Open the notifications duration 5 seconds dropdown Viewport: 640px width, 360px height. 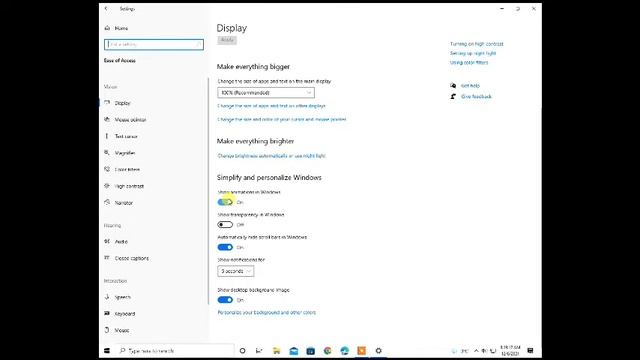tap(236, 271)
